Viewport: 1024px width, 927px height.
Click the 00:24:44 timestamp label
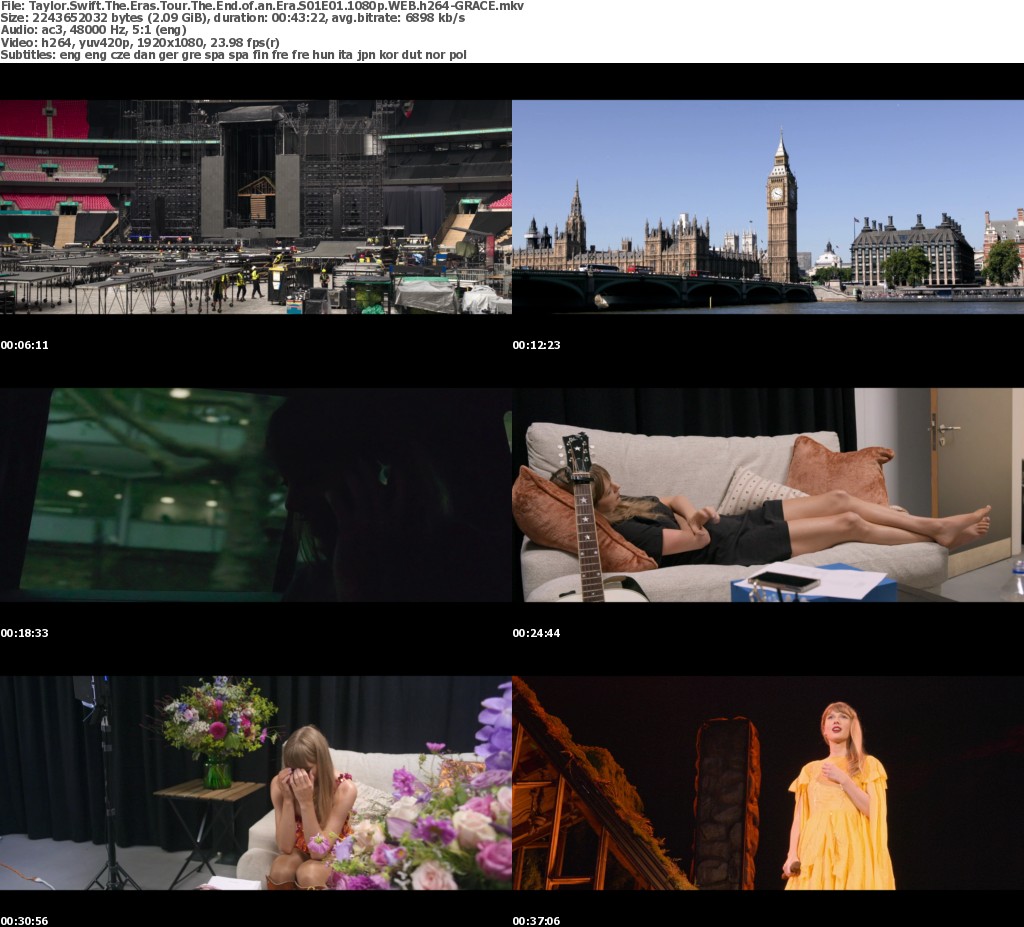537,633
